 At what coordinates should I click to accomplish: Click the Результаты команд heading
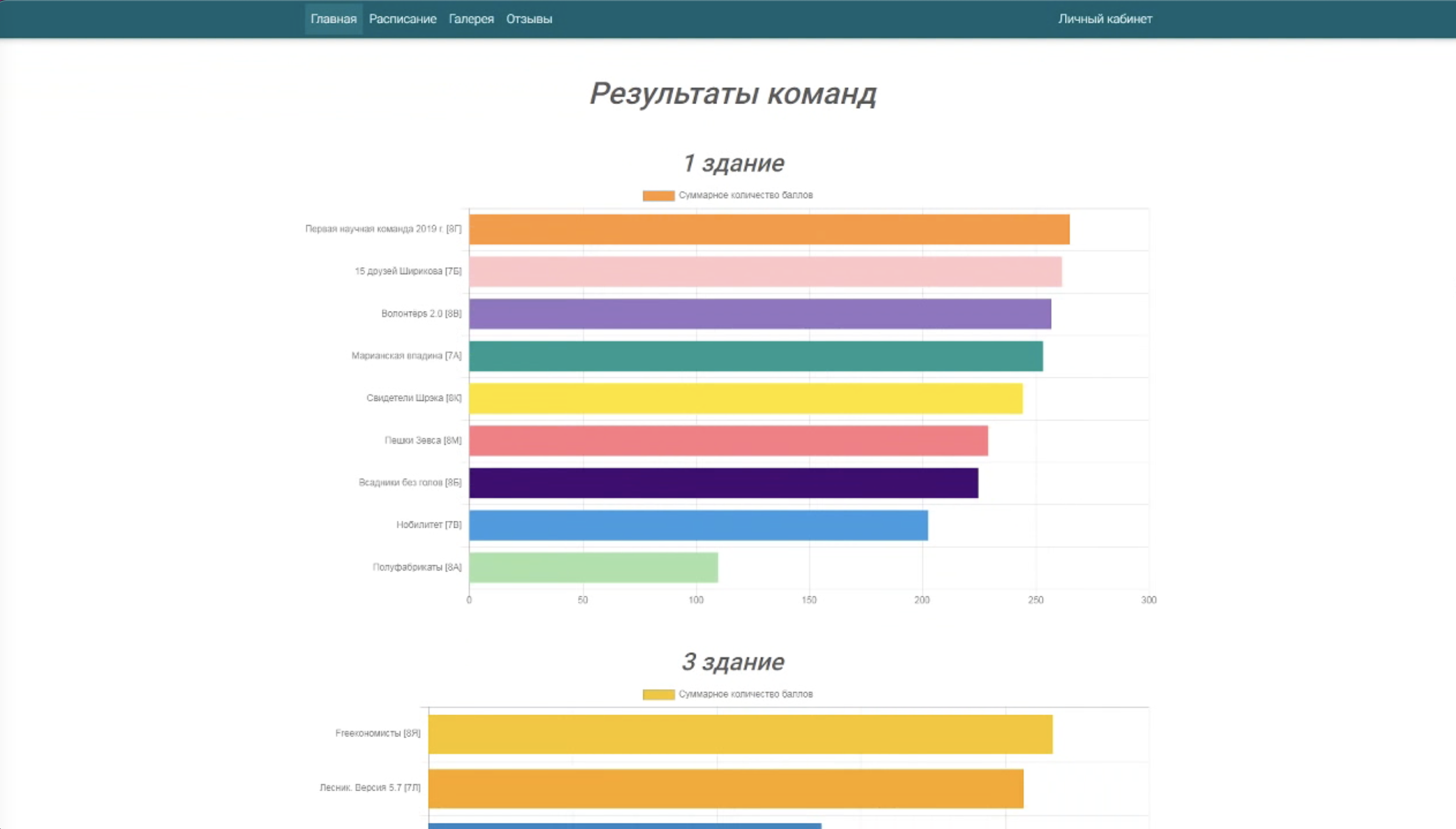pyautogui.click(x=733, y=94)
